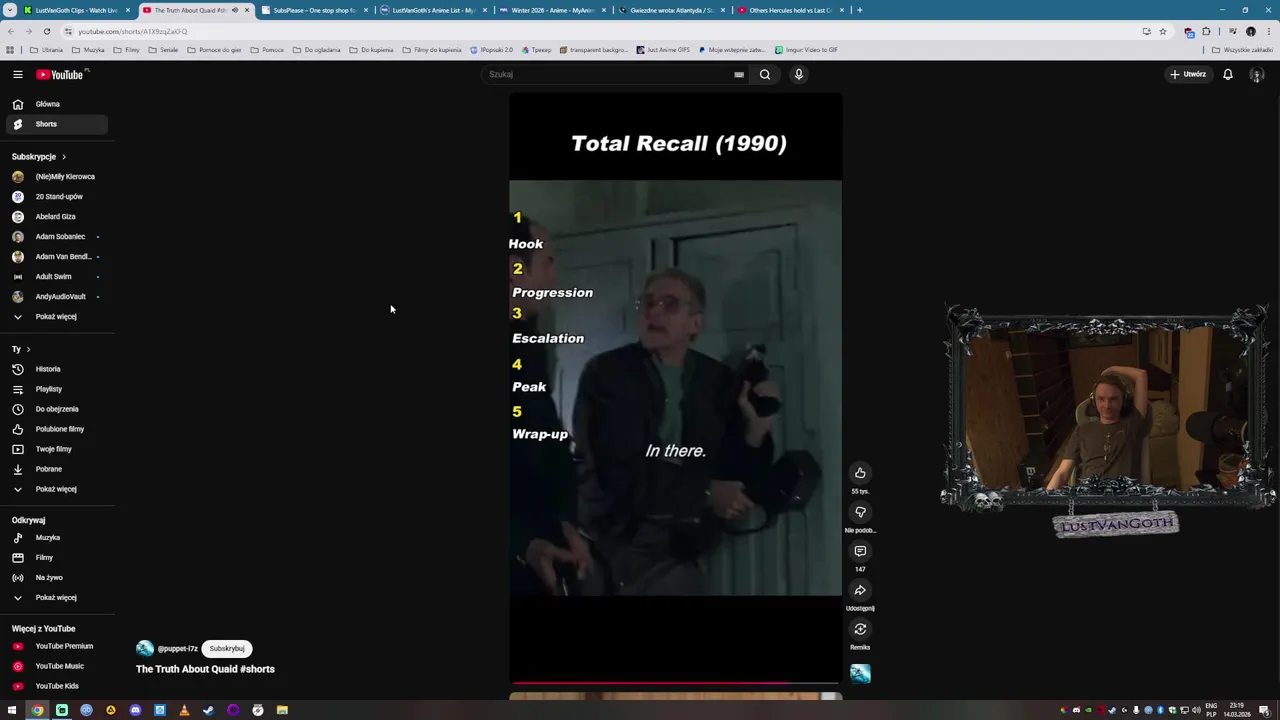The height and width of the screenshot is (720, 1280).
Task: Expand Pokaż więcej under subscriptions
Action: pyautogui.click(x=56, y=317)
